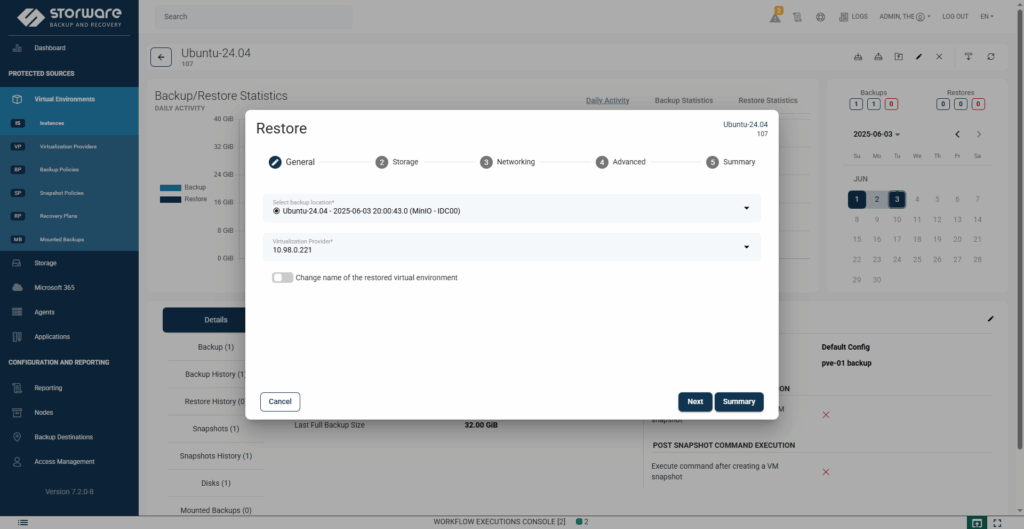1024x529 pixels.
Task: Open the EN language dropdown
Action: point(987,17)
